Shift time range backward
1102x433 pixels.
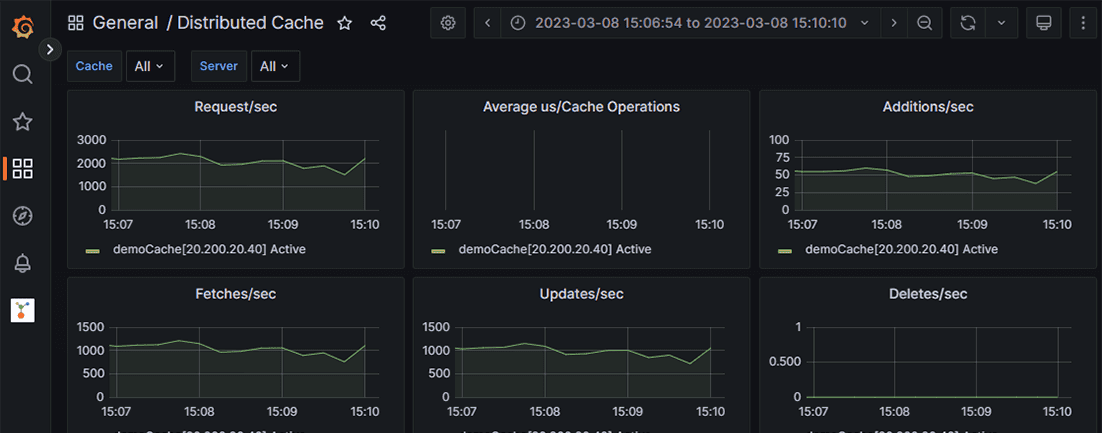488,23
